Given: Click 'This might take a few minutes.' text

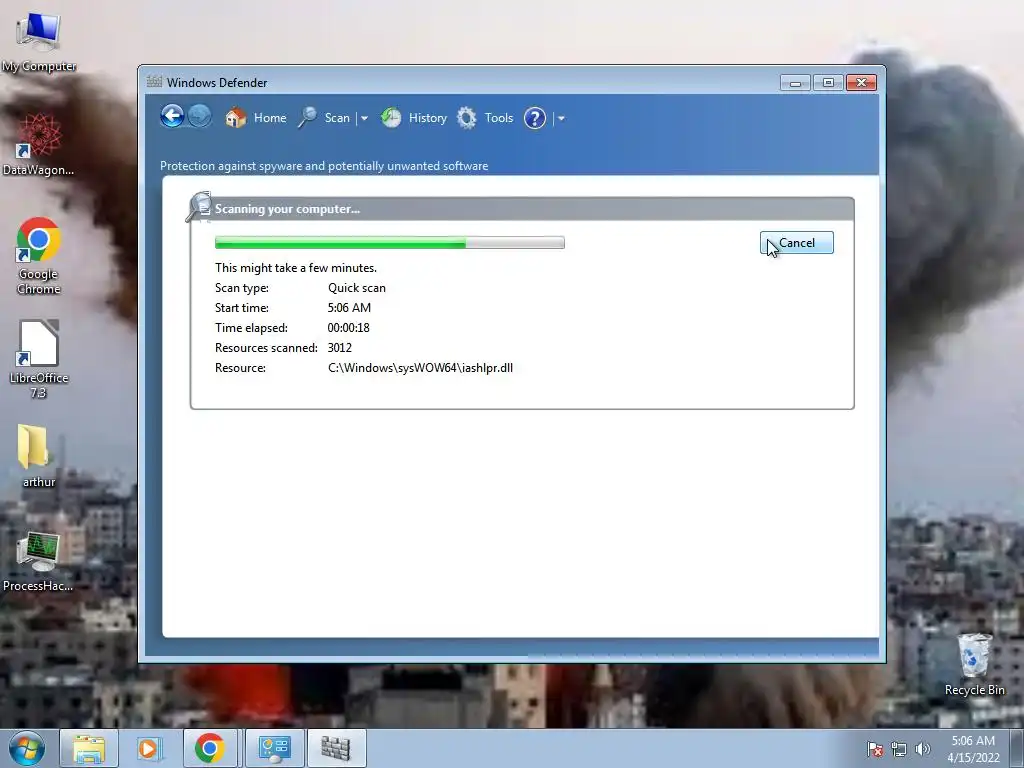Looking at the screenshot, I should pos(296,268).
